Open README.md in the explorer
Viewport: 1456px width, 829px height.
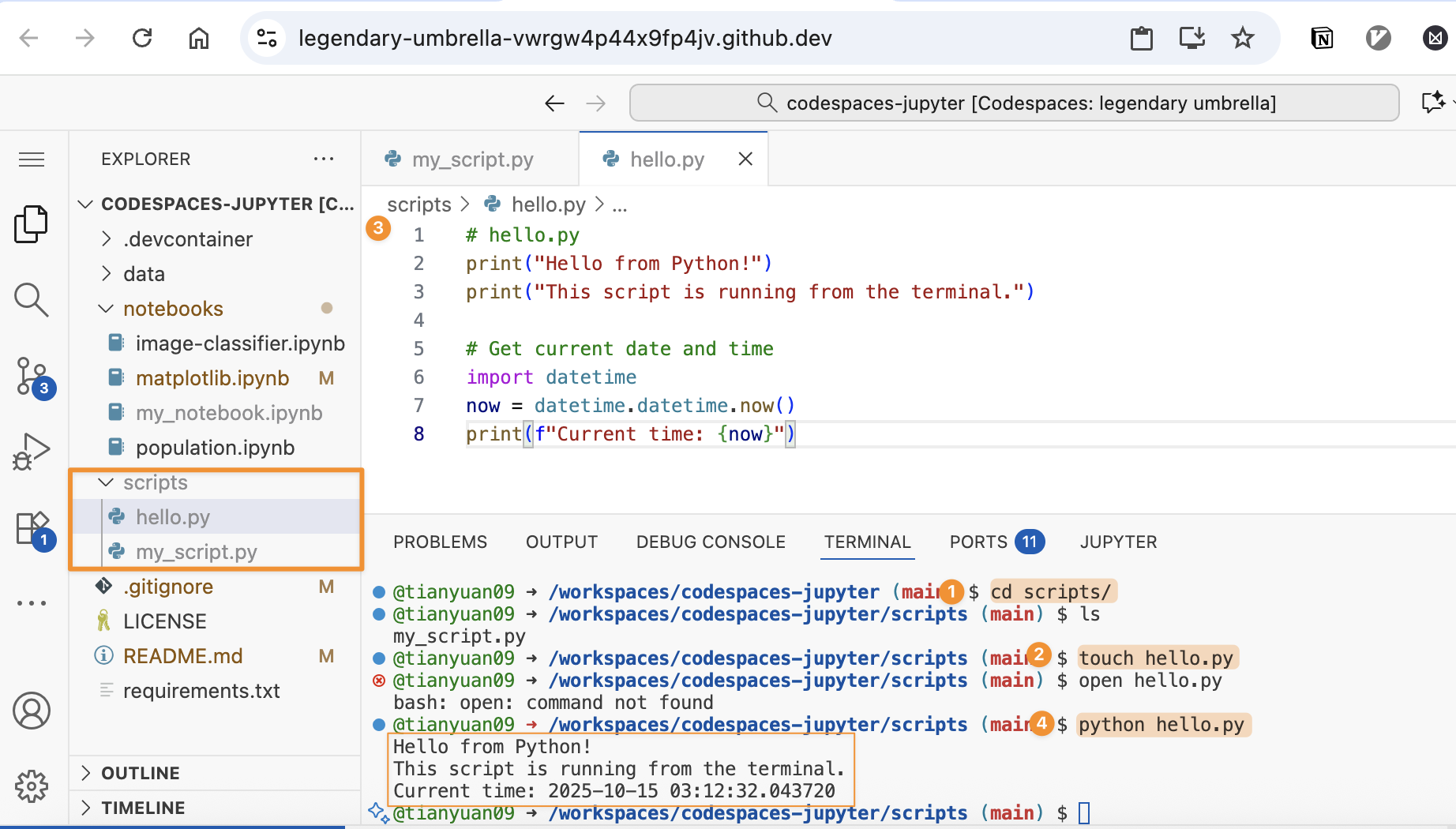tap(182, 656)
